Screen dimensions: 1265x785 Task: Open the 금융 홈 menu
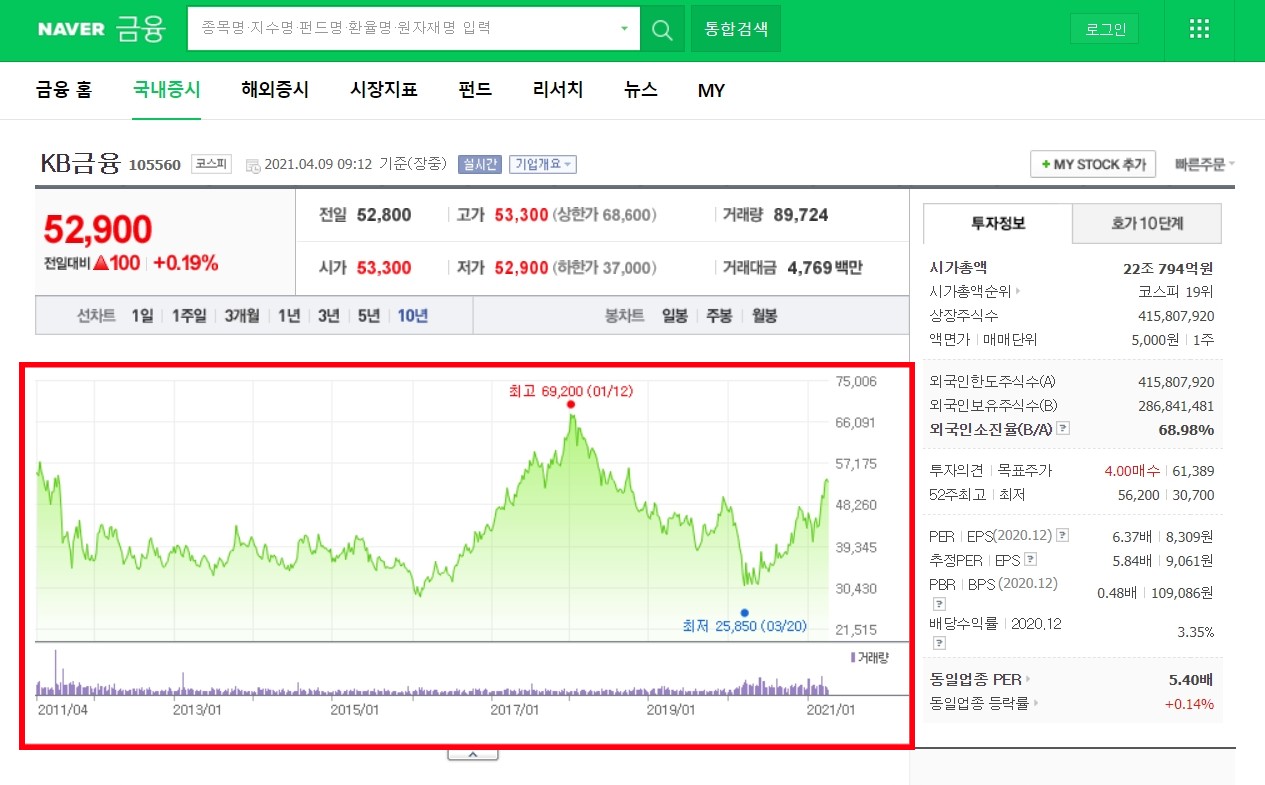click(x=64, y=90)
